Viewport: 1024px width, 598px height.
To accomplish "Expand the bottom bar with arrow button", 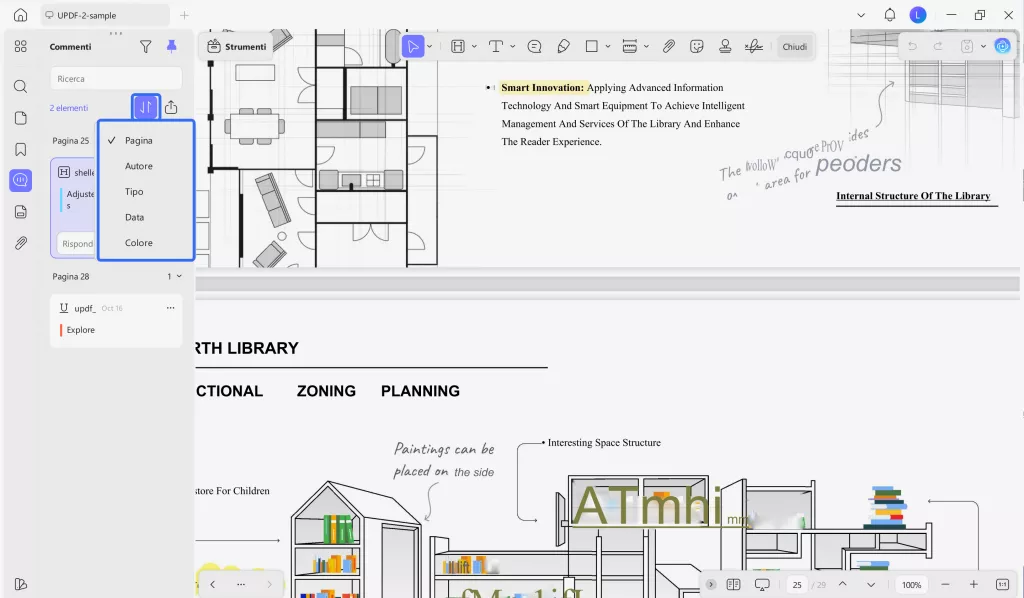I will pos(711,584).
